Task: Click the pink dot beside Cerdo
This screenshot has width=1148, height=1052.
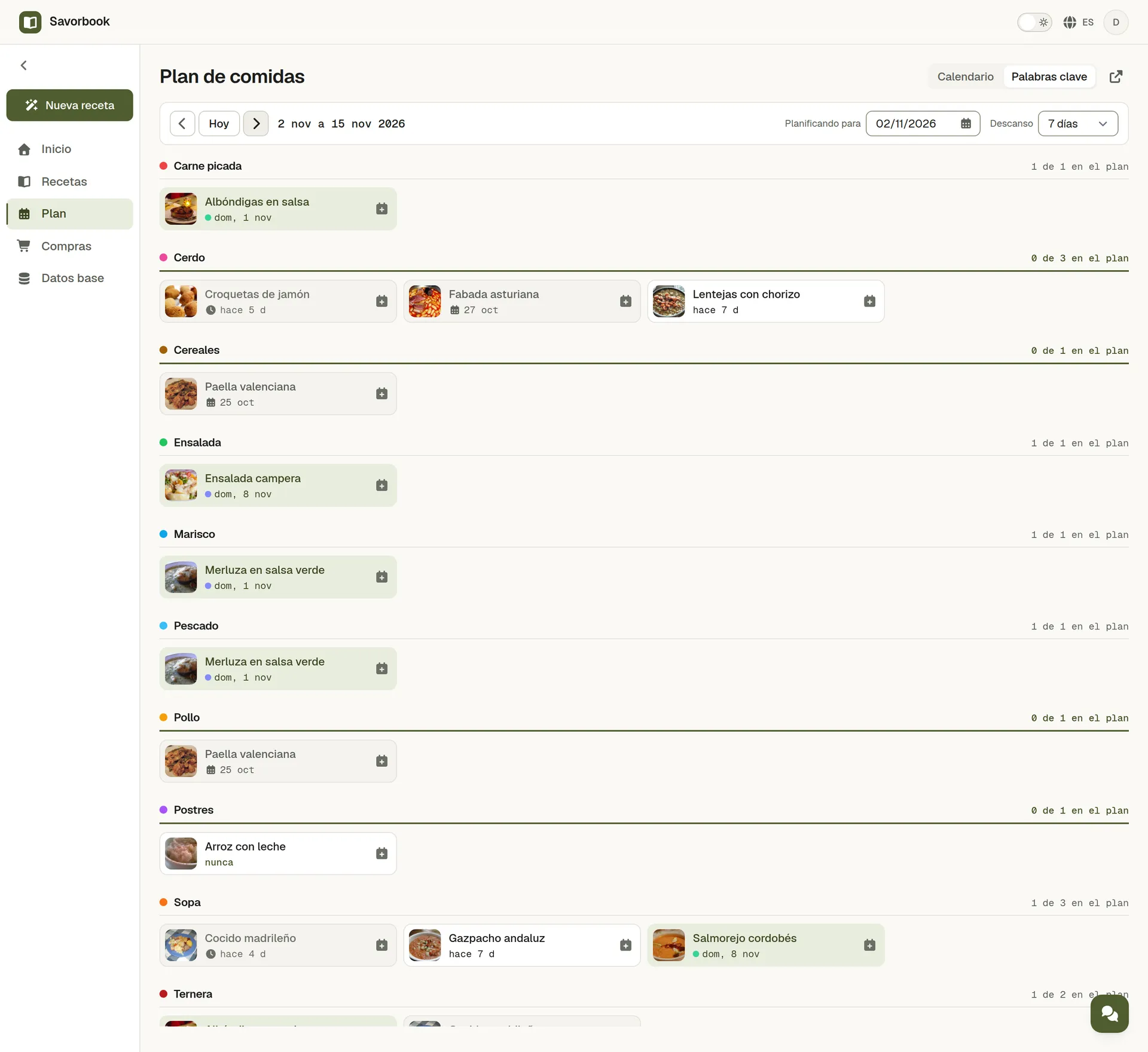Action: click(x=163, y=258)
